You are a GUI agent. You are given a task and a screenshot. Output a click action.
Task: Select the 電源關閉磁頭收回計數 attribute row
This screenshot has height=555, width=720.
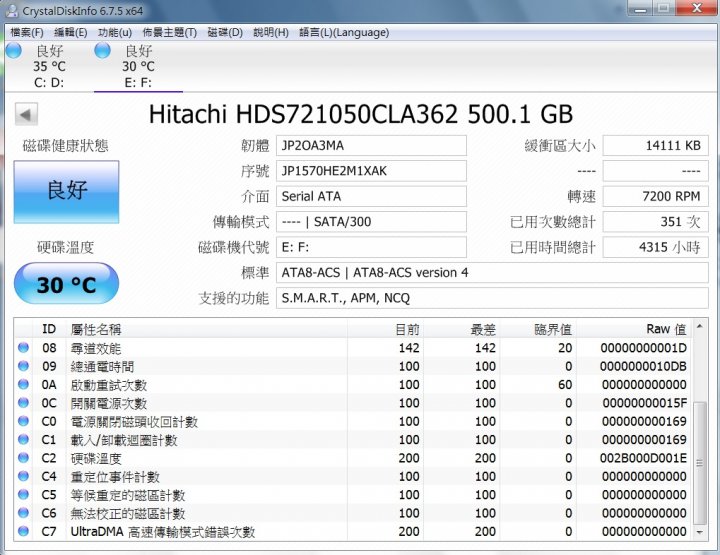353,421
